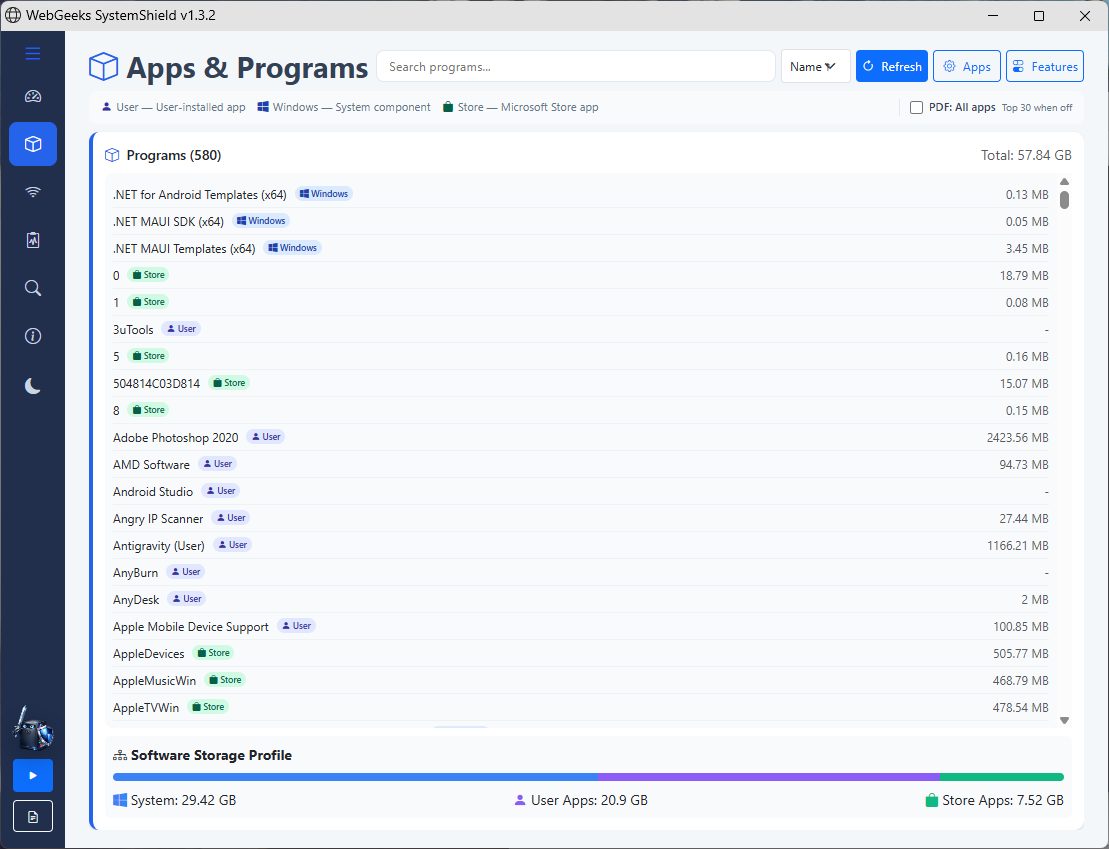Click the Windows logo in the legend

[263, 107]
